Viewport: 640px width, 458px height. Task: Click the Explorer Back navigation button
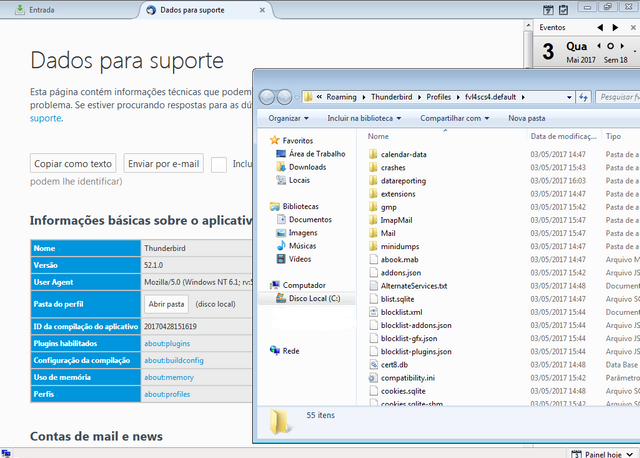click(267, 97)
